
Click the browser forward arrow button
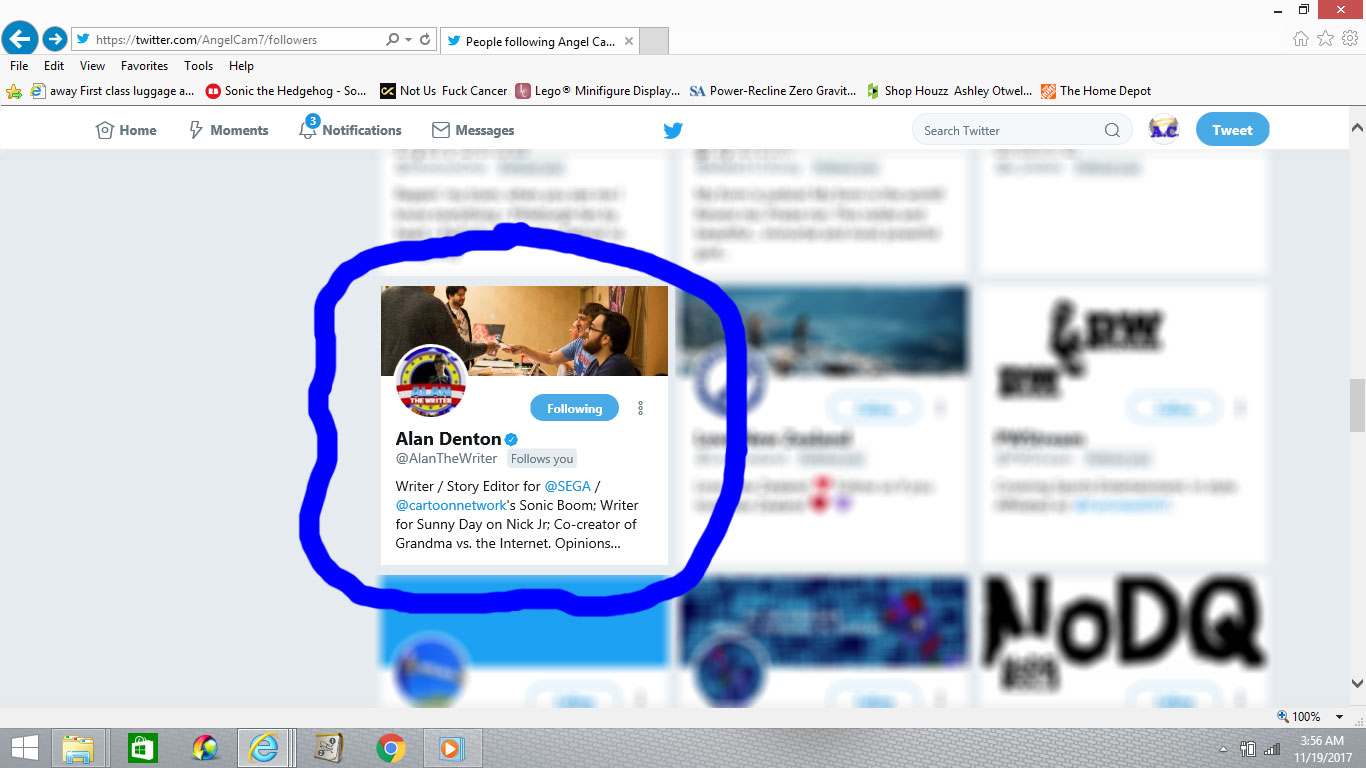click(x=54, y=39)
